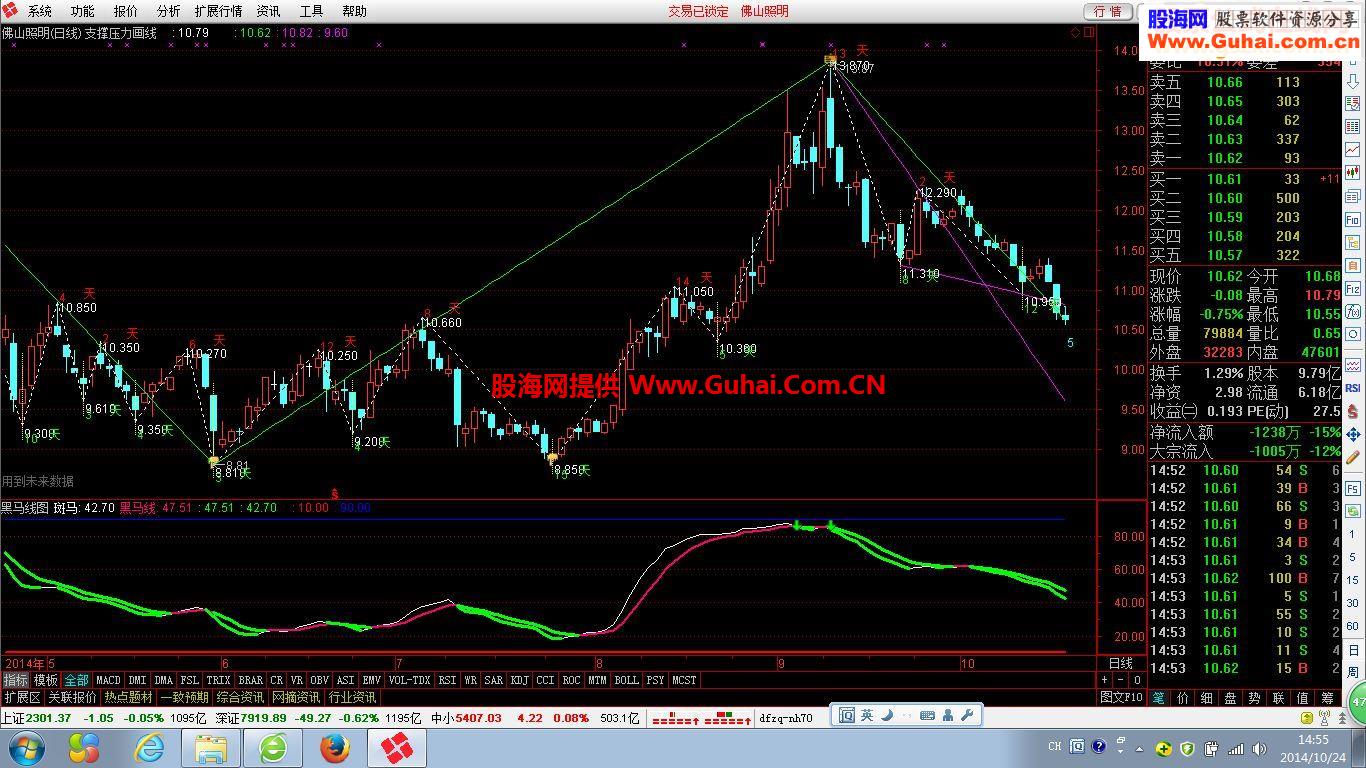Open the 扩展区 panel tab
1366x768 pixels.
pyautogui.click(x=21, y=697)
